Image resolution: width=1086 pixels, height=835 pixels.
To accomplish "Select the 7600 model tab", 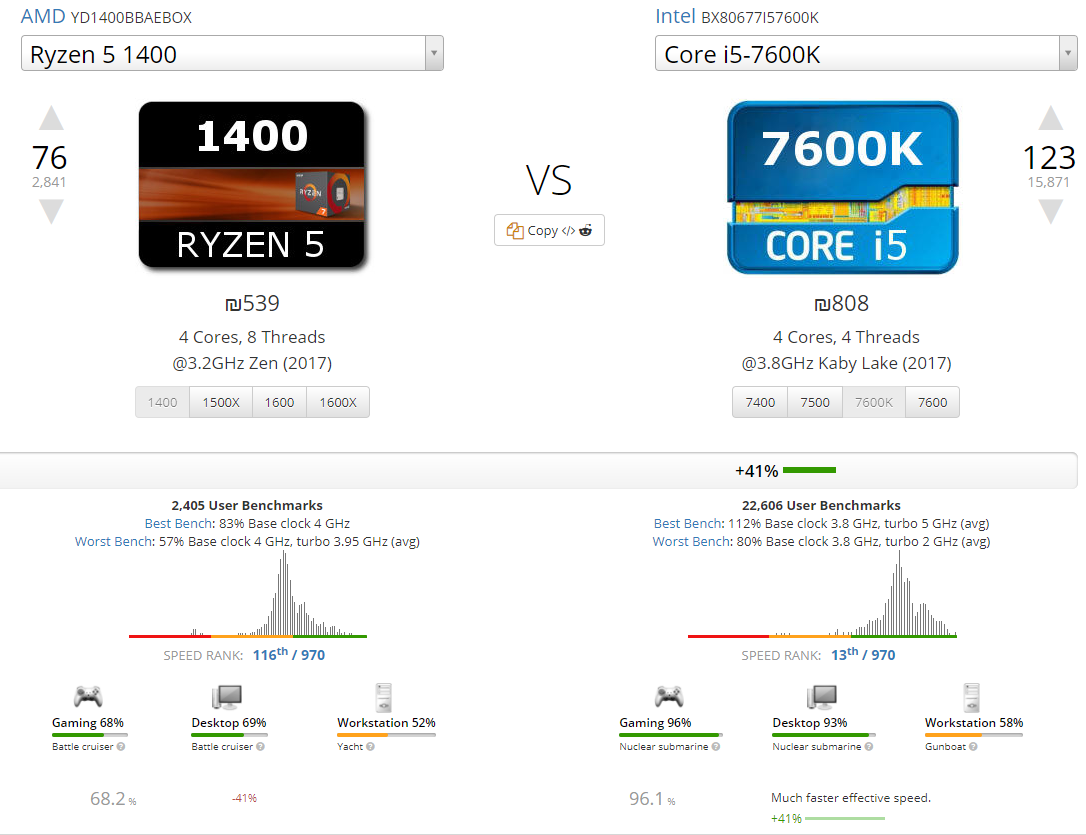I will click(x=932, y=402).
